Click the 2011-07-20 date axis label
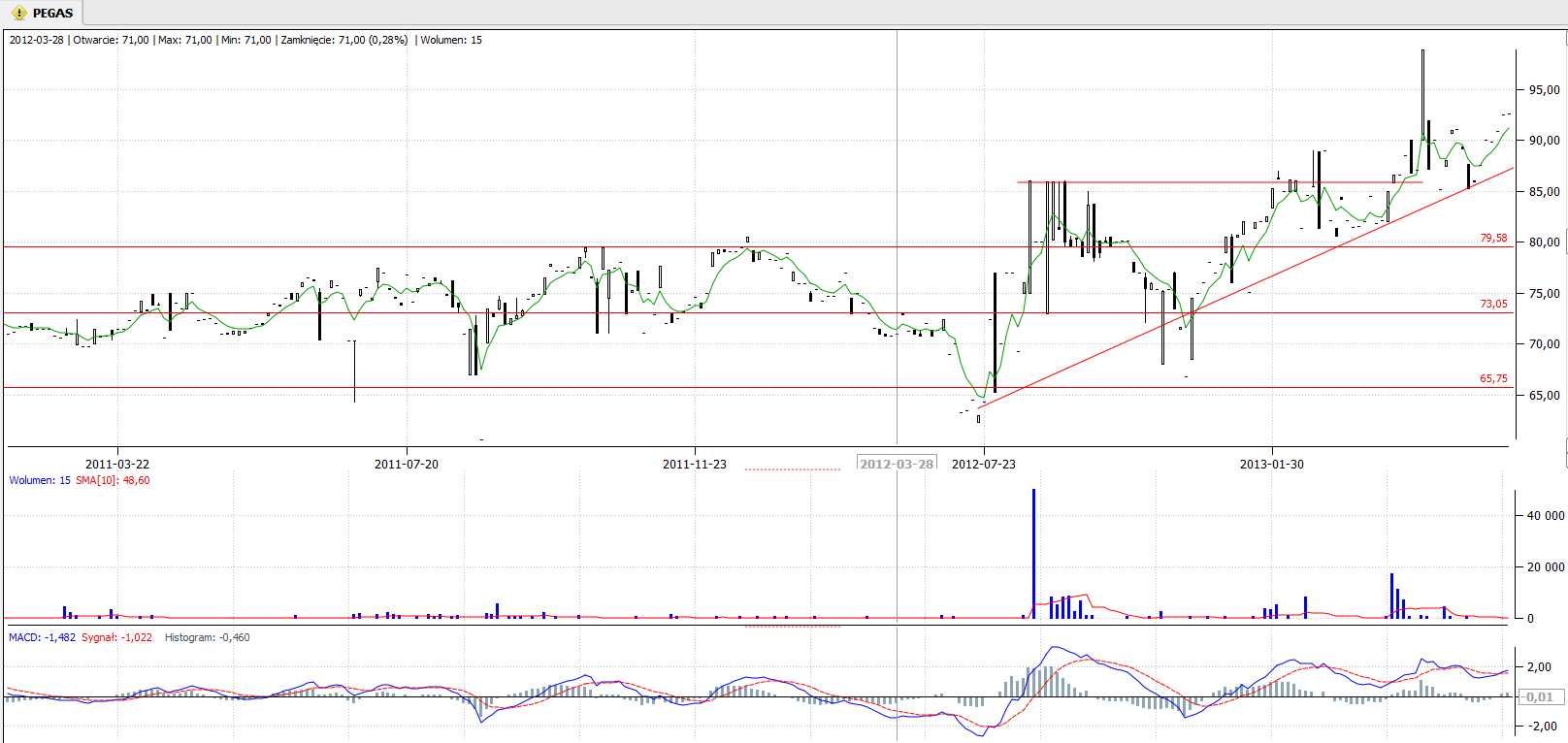 [x=407, y=465]
